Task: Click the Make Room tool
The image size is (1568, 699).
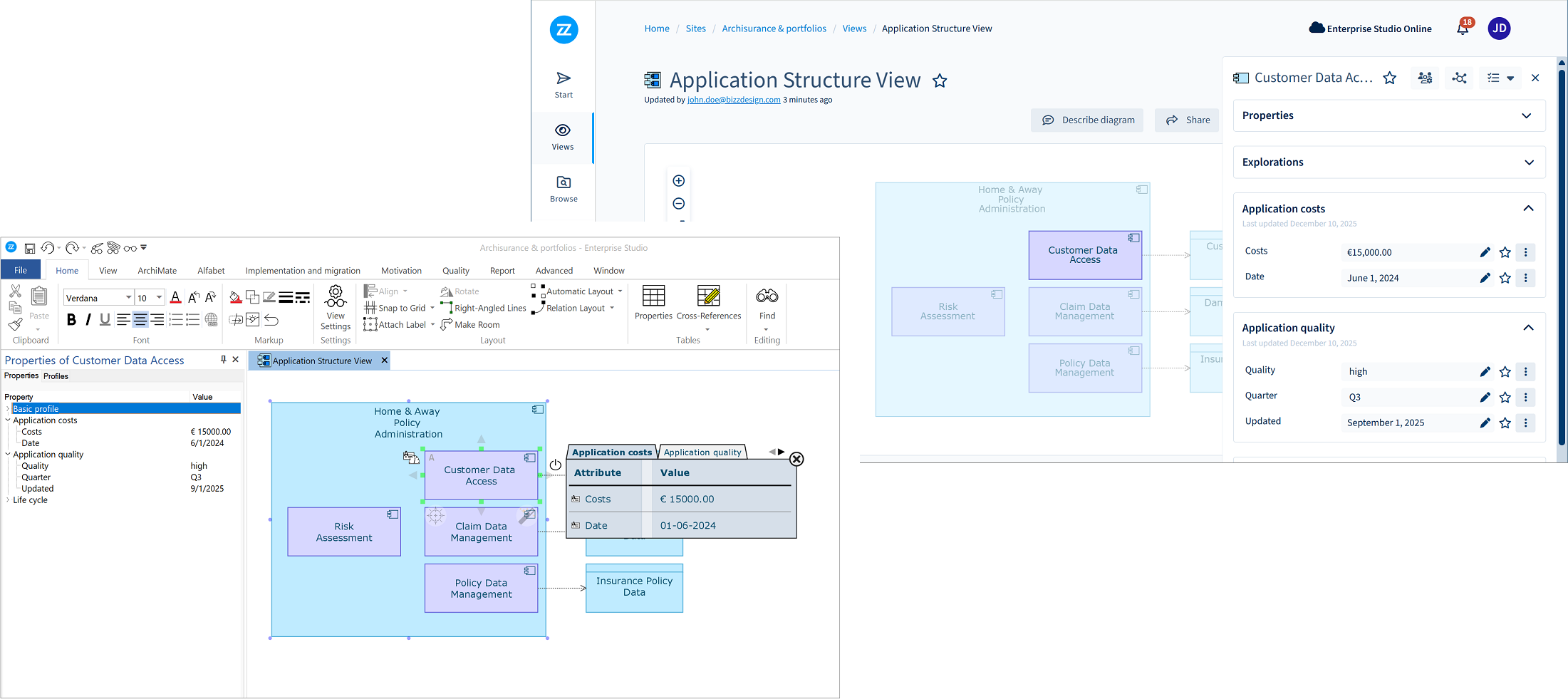Action: pyautogui.click(x=470, y=325)
